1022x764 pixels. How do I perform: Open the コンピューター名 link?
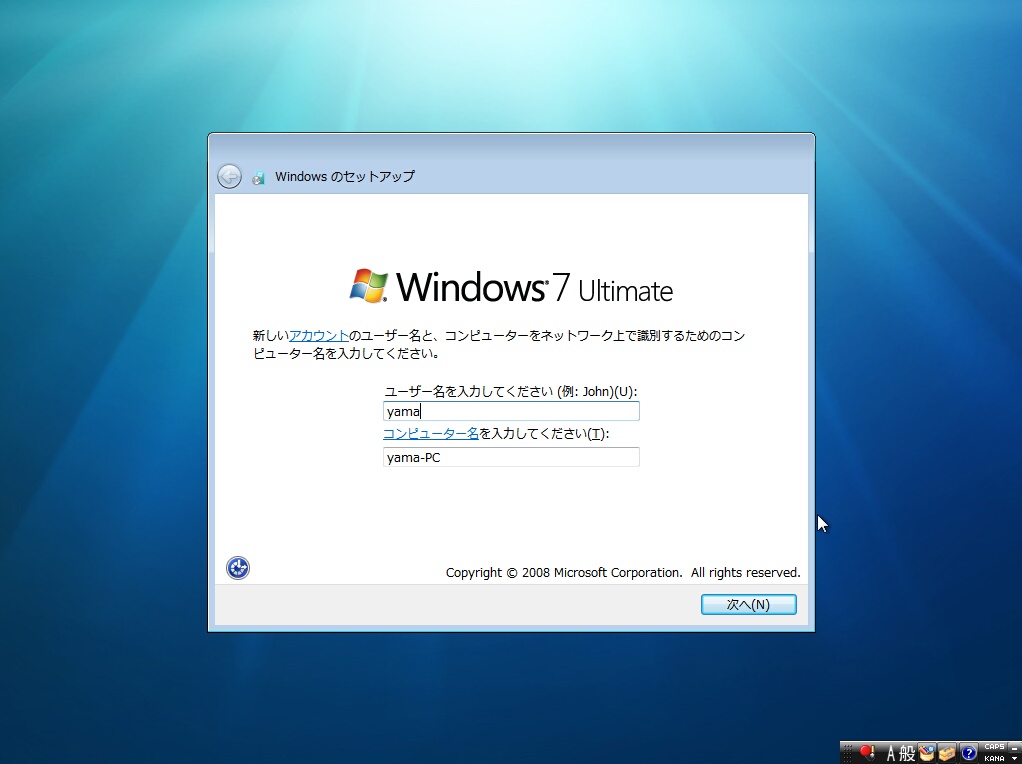click(431, 433)
